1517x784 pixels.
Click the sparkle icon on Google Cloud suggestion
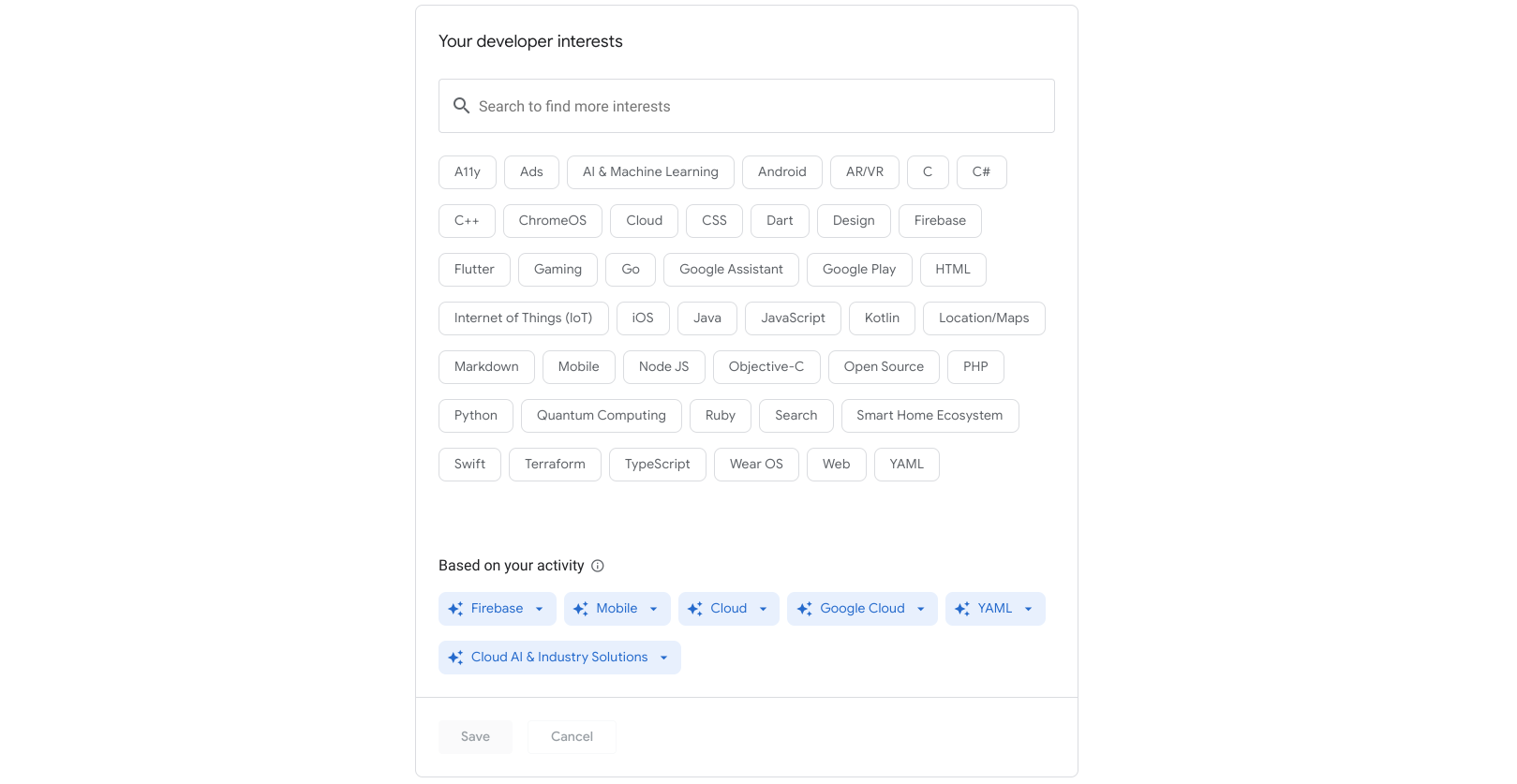pos(804,609)
